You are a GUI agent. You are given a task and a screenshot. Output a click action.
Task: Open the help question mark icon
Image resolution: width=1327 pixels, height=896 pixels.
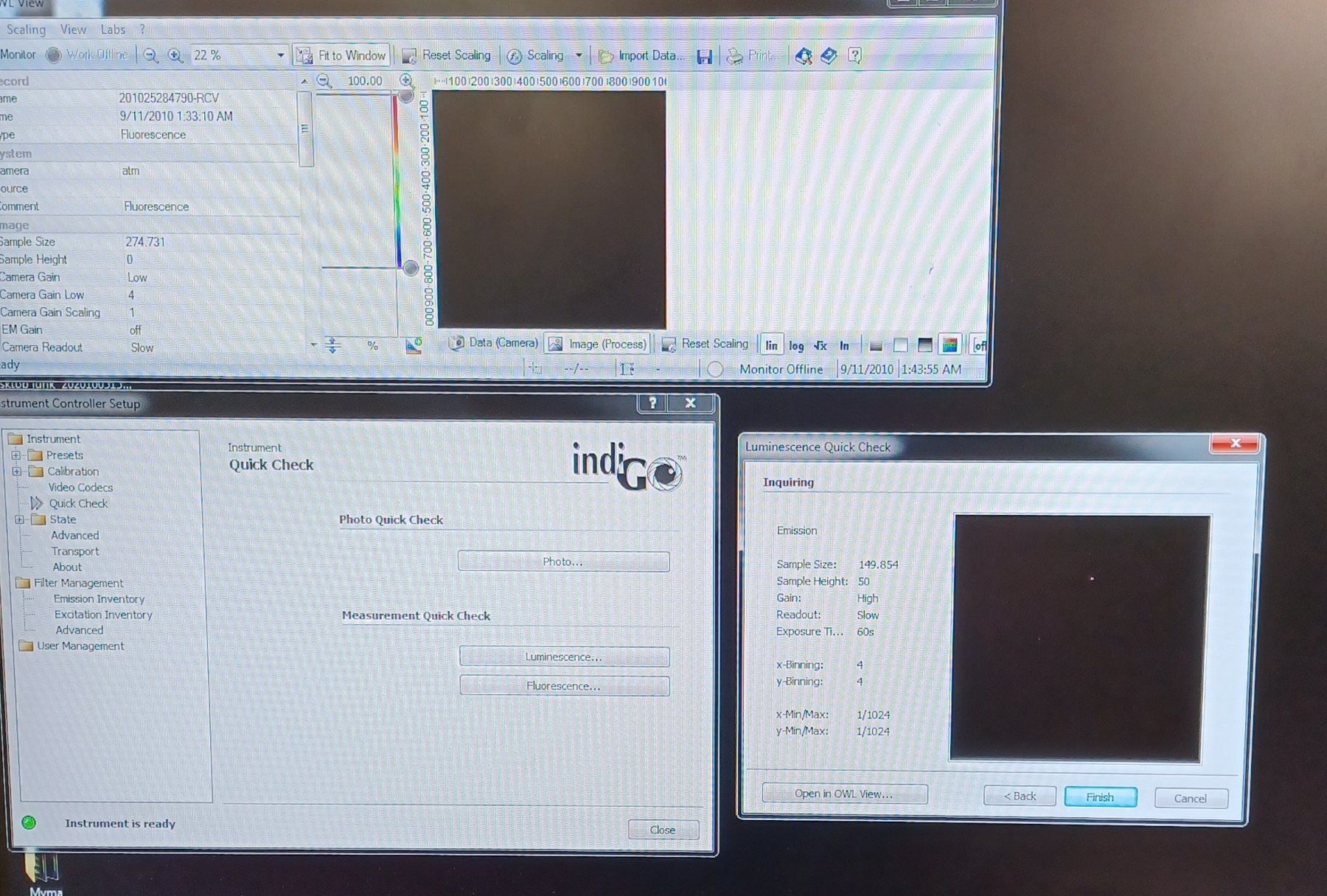[x=855, y=55]
